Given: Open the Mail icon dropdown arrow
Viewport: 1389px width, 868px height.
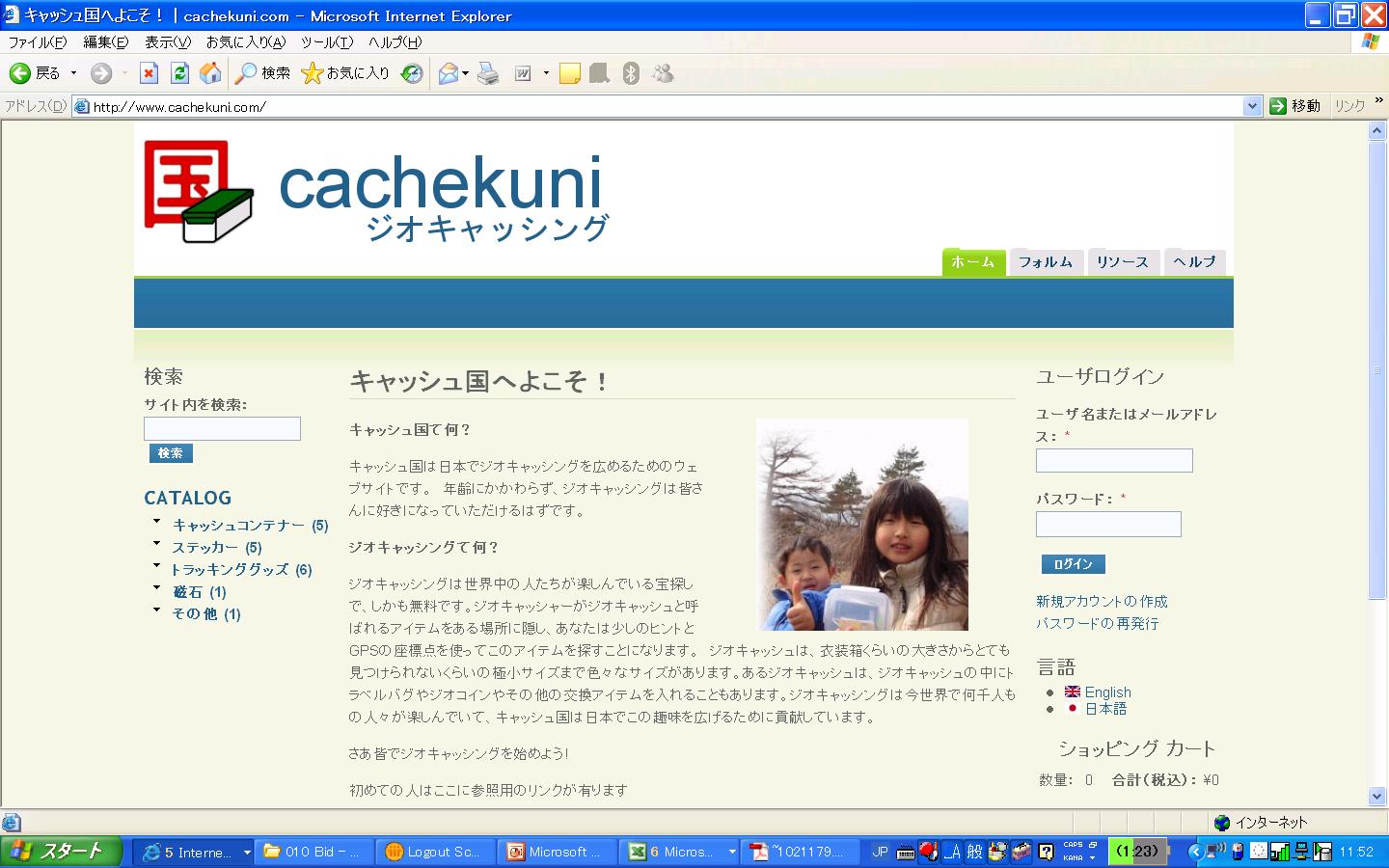Looking at the screenshot, I should coord(466,73).
